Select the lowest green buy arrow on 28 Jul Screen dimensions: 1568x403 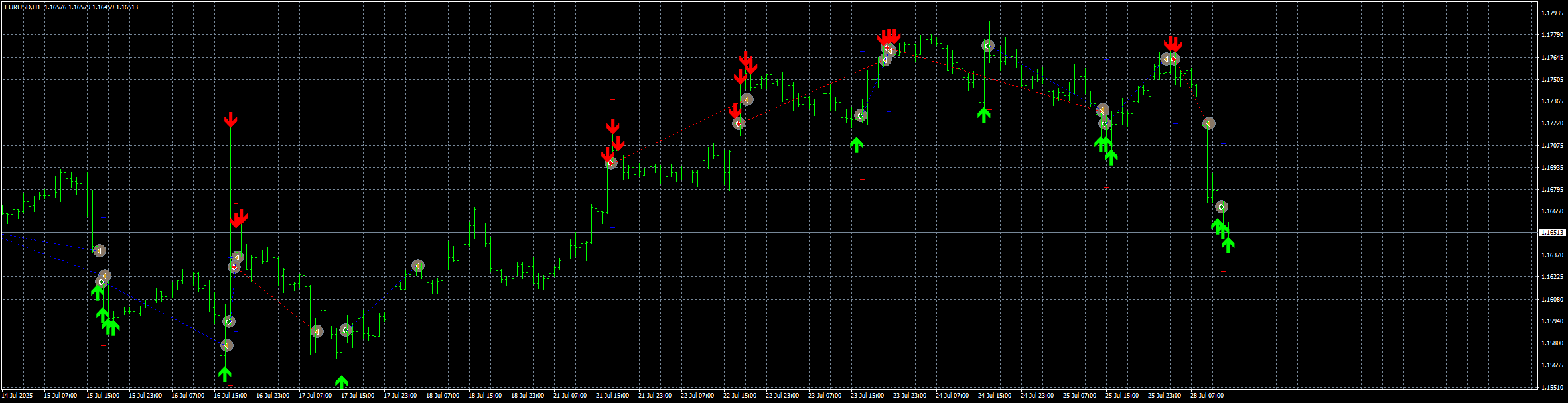coord(1228,245)
